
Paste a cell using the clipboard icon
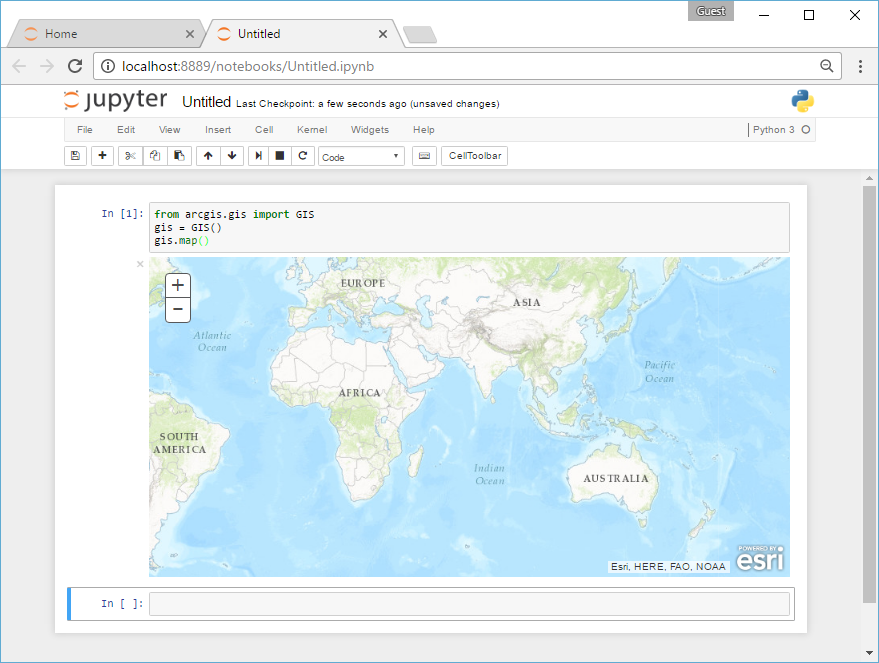tap(180, 156)
